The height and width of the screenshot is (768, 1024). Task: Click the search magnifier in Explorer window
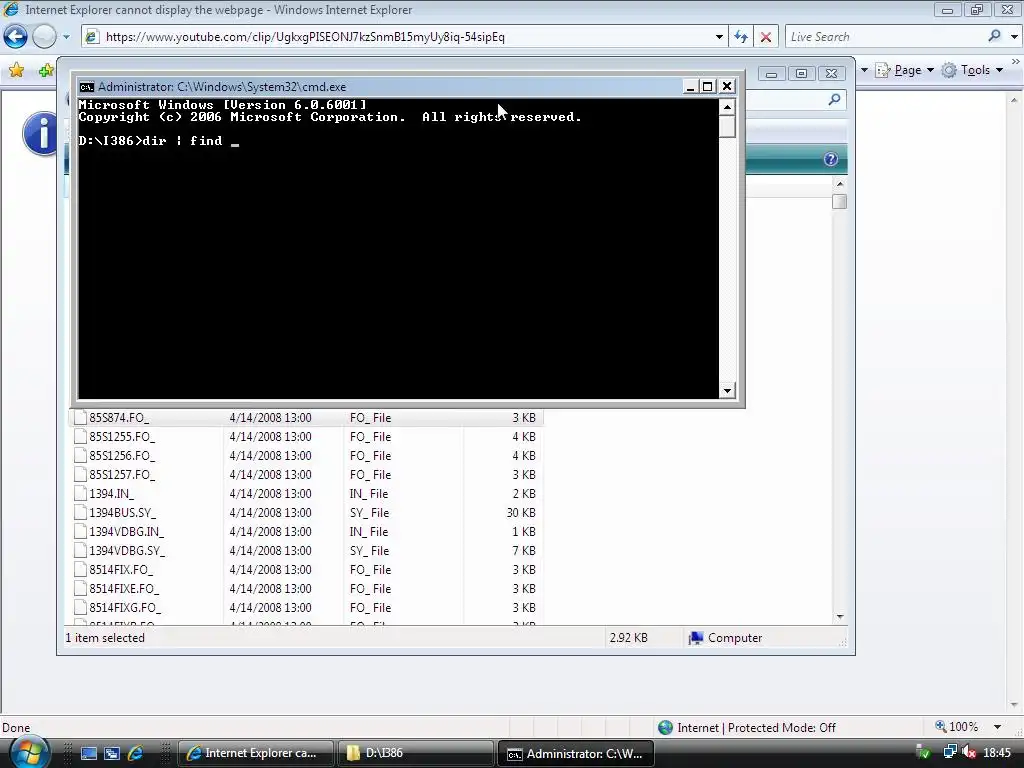click(x=834, y=99)
